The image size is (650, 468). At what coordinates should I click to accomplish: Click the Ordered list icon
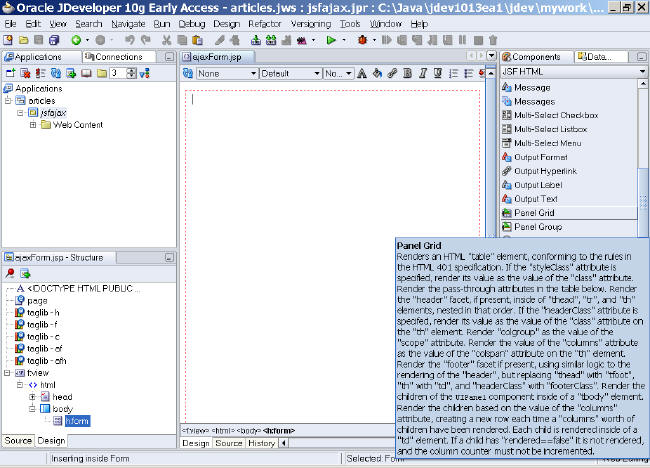tap(454, 73)
